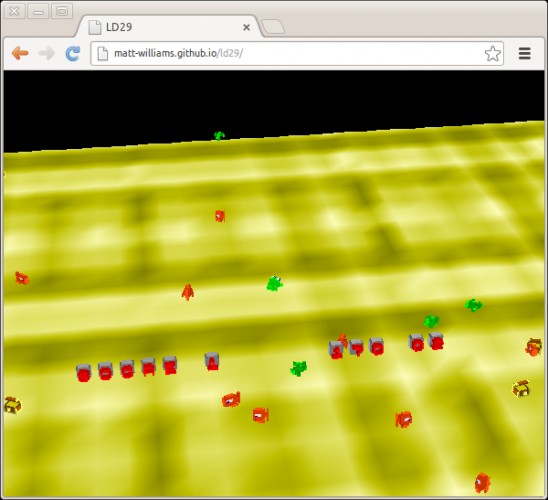Click the orange fish in bottom right corner
The image size is (548, 500).
tap(482, 483)
